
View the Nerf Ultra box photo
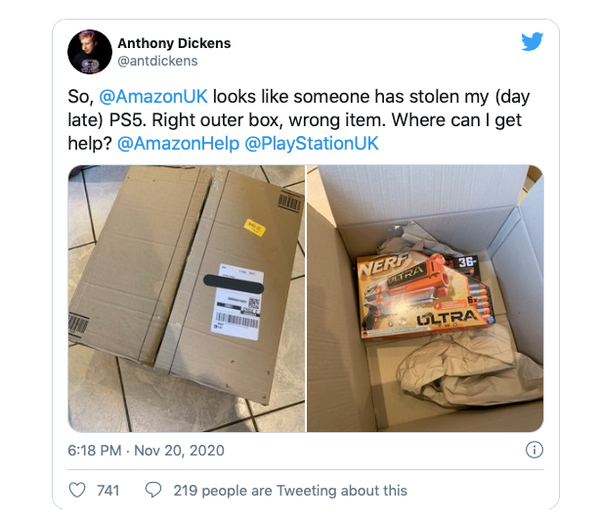(425, 299)
